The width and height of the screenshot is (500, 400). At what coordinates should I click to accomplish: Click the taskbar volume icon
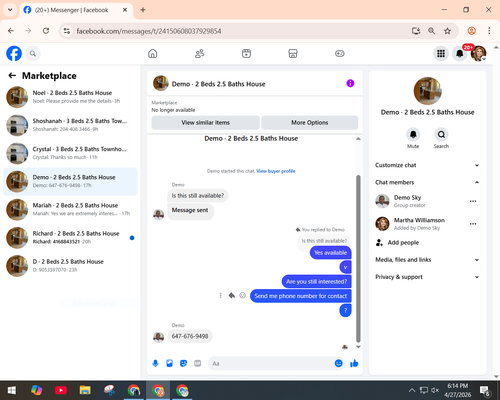[x=435, y=390]
